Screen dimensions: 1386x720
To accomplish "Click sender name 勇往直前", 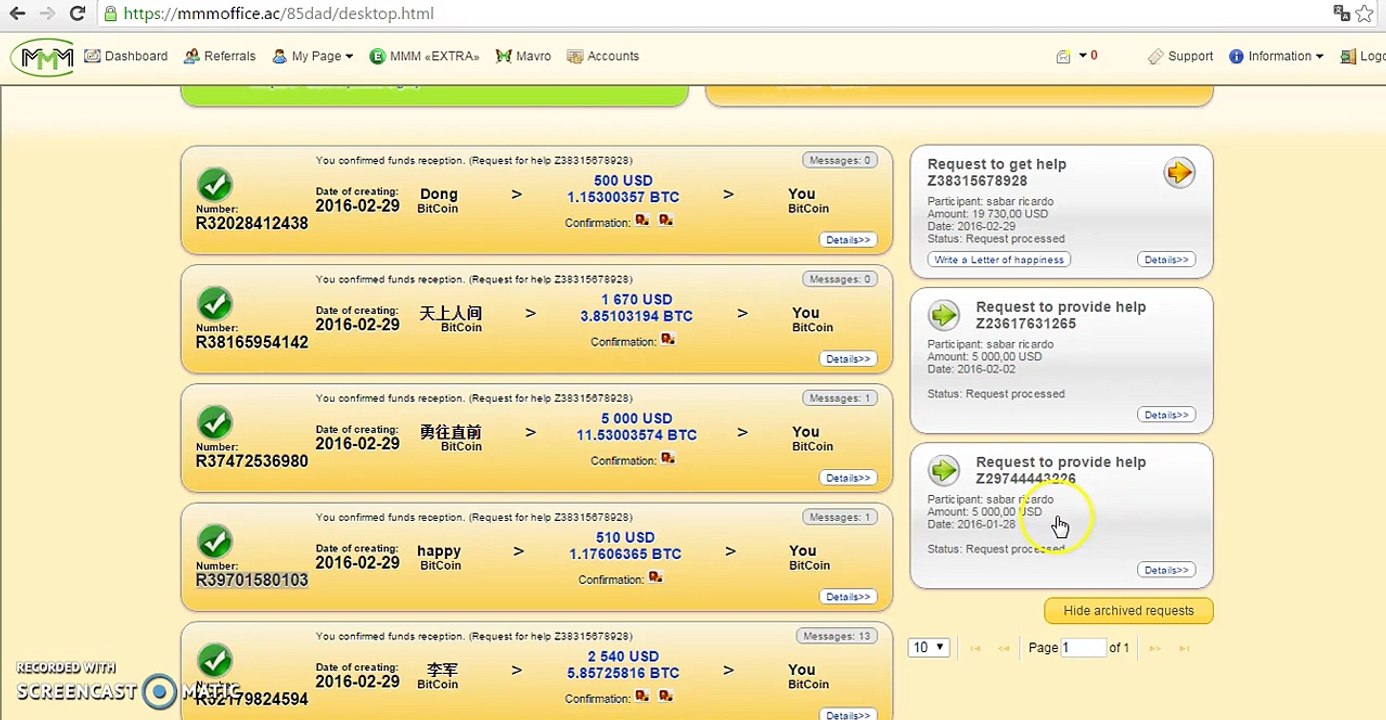I will [450, 432].
